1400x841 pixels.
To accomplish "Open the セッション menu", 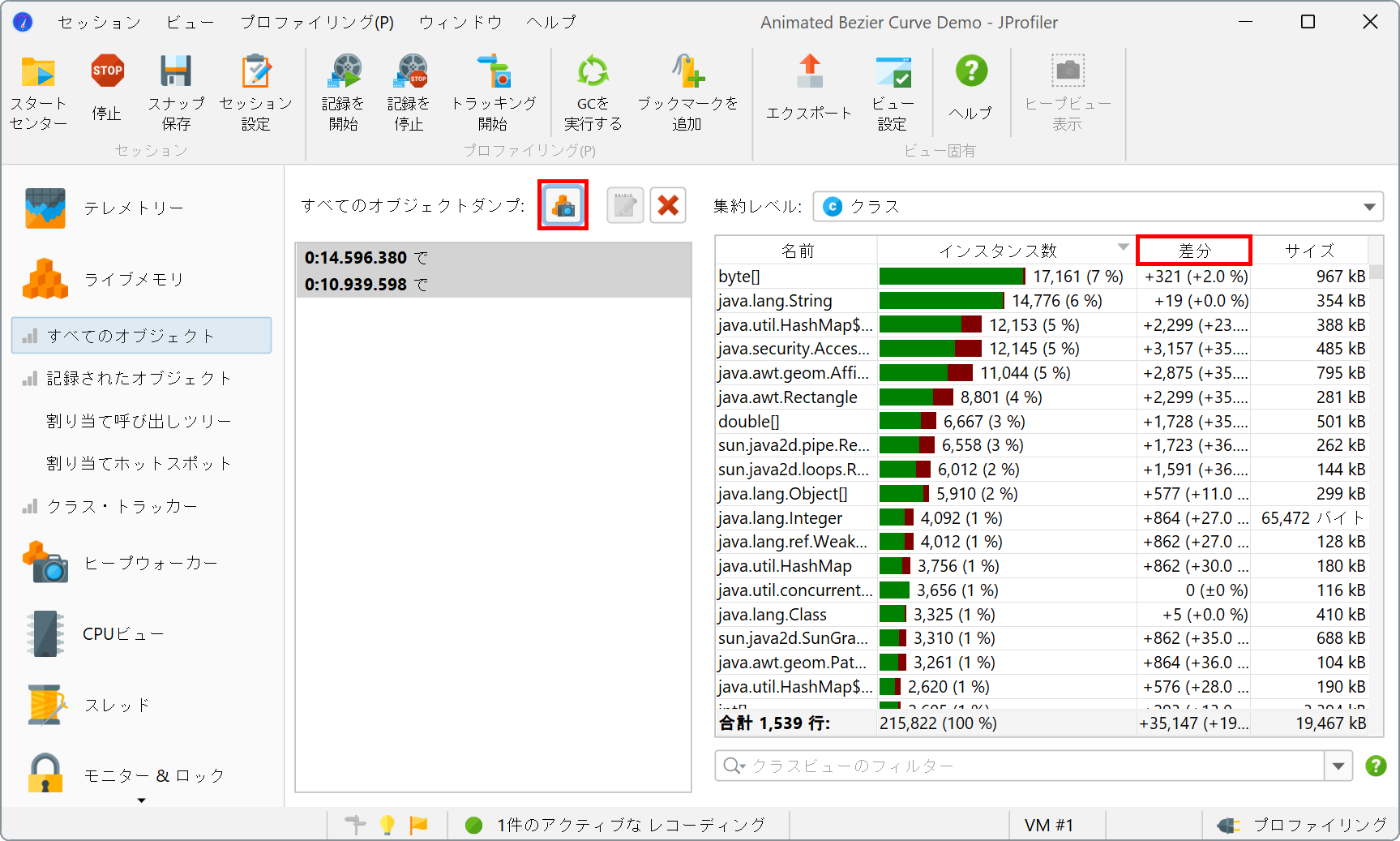I will (x=100, y=23).
